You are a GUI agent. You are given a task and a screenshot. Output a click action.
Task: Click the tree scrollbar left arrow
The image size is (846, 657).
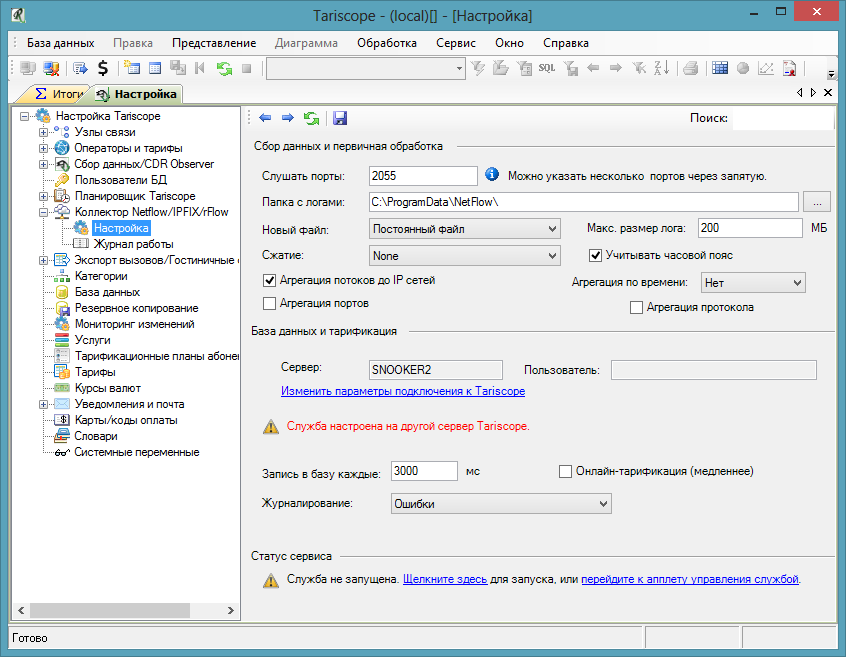(21, 611)
